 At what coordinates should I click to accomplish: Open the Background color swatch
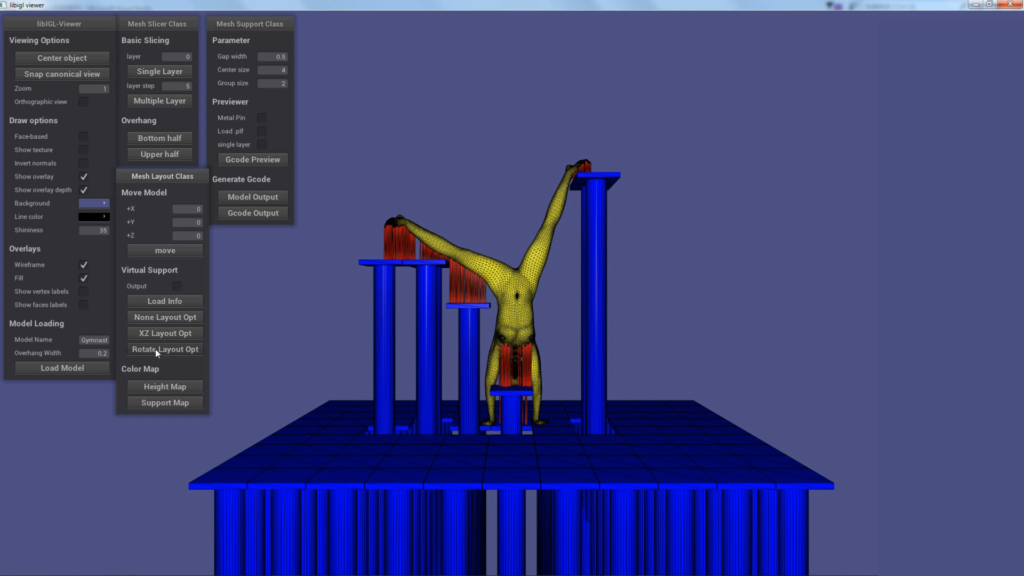click(94, 203)
